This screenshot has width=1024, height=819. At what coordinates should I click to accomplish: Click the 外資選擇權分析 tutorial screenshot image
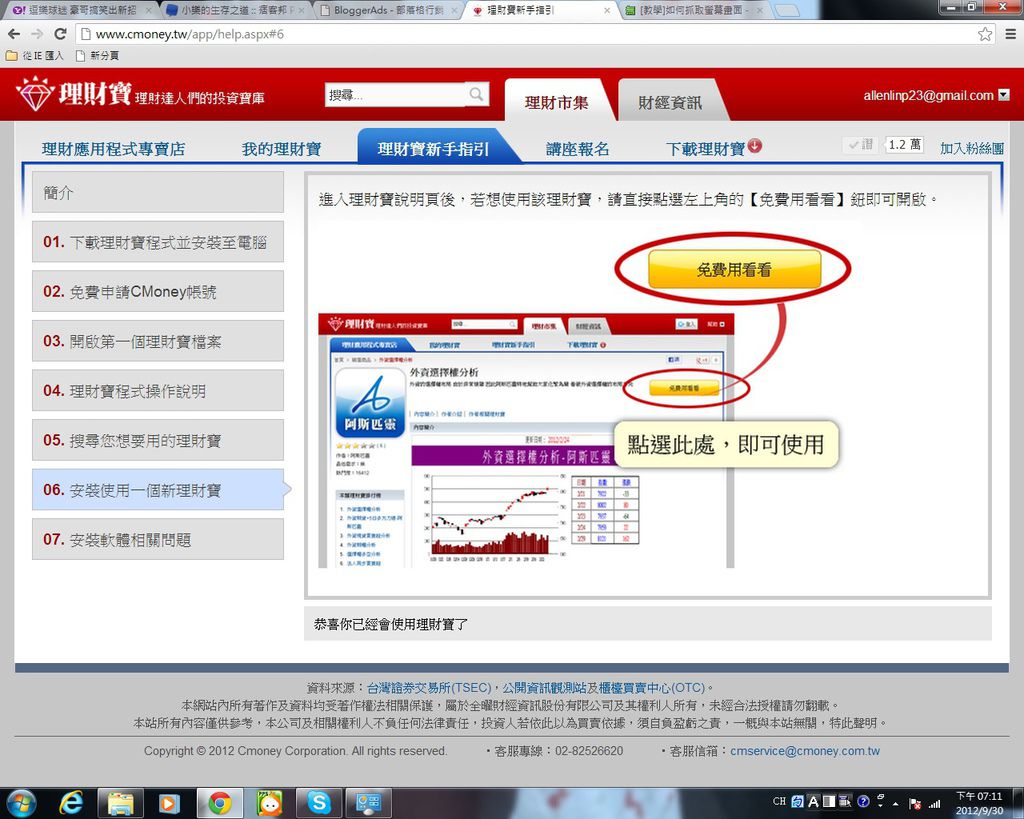[526, 441]
